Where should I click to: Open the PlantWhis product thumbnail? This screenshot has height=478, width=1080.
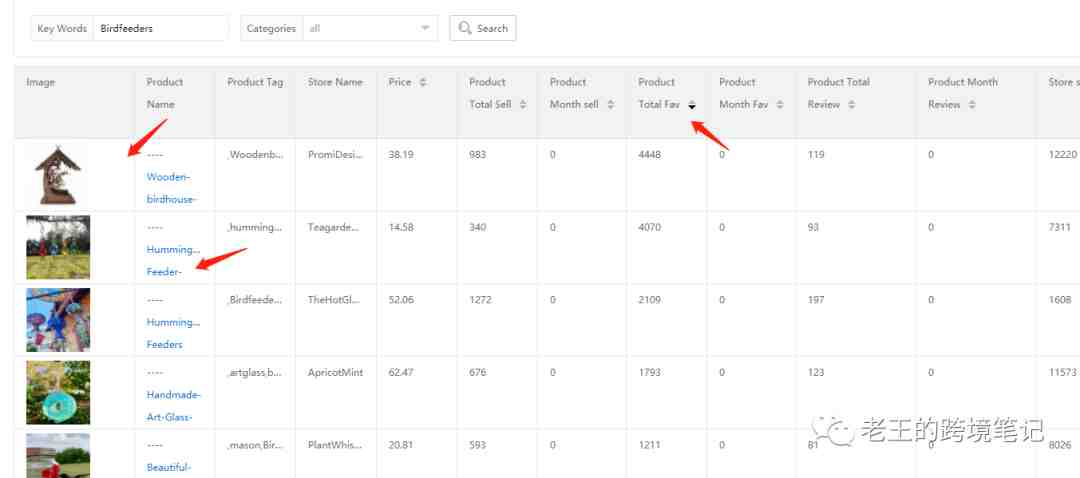58,455
